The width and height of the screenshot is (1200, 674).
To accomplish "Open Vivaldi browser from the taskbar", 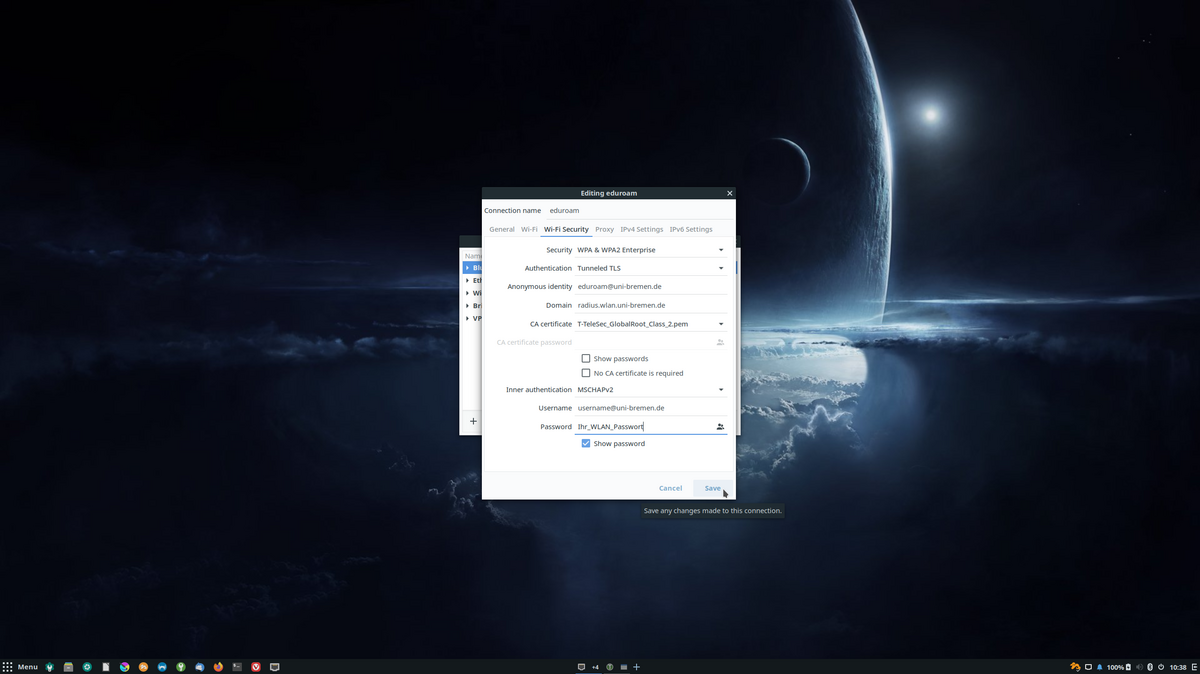I will [x=256, y=667].
